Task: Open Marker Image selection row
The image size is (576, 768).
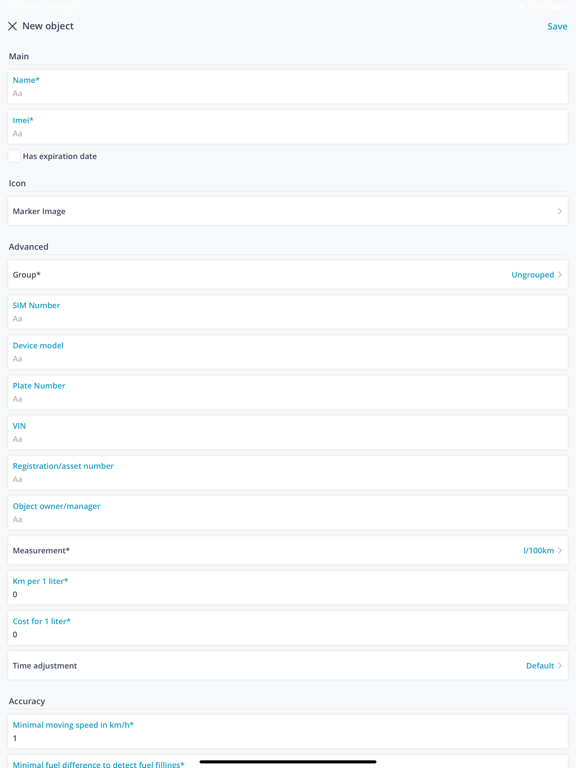Action: point(288,211)
